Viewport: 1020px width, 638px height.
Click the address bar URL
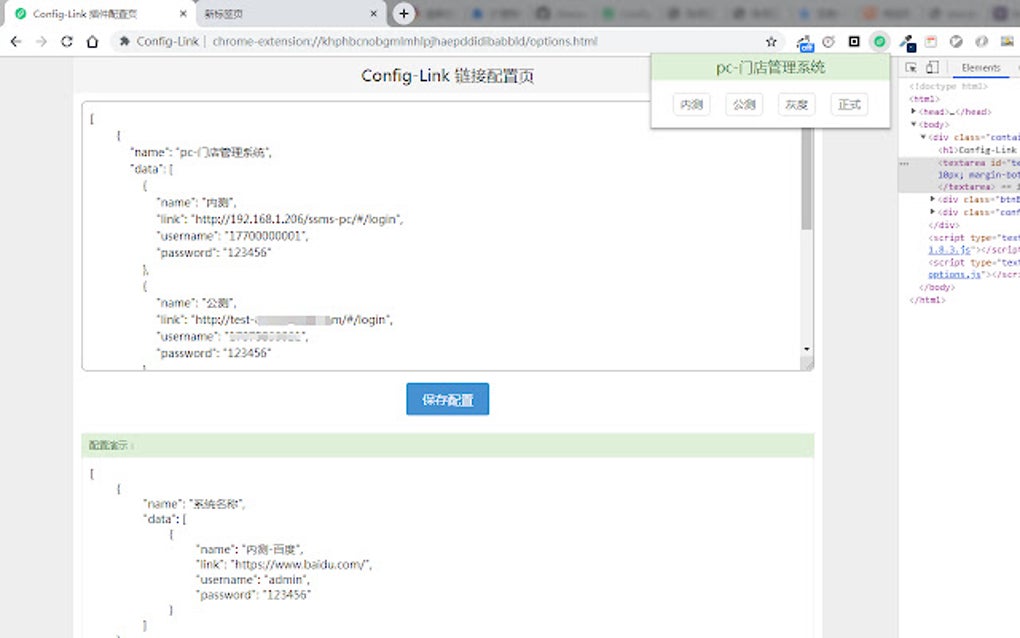click(x=405, y=42)
